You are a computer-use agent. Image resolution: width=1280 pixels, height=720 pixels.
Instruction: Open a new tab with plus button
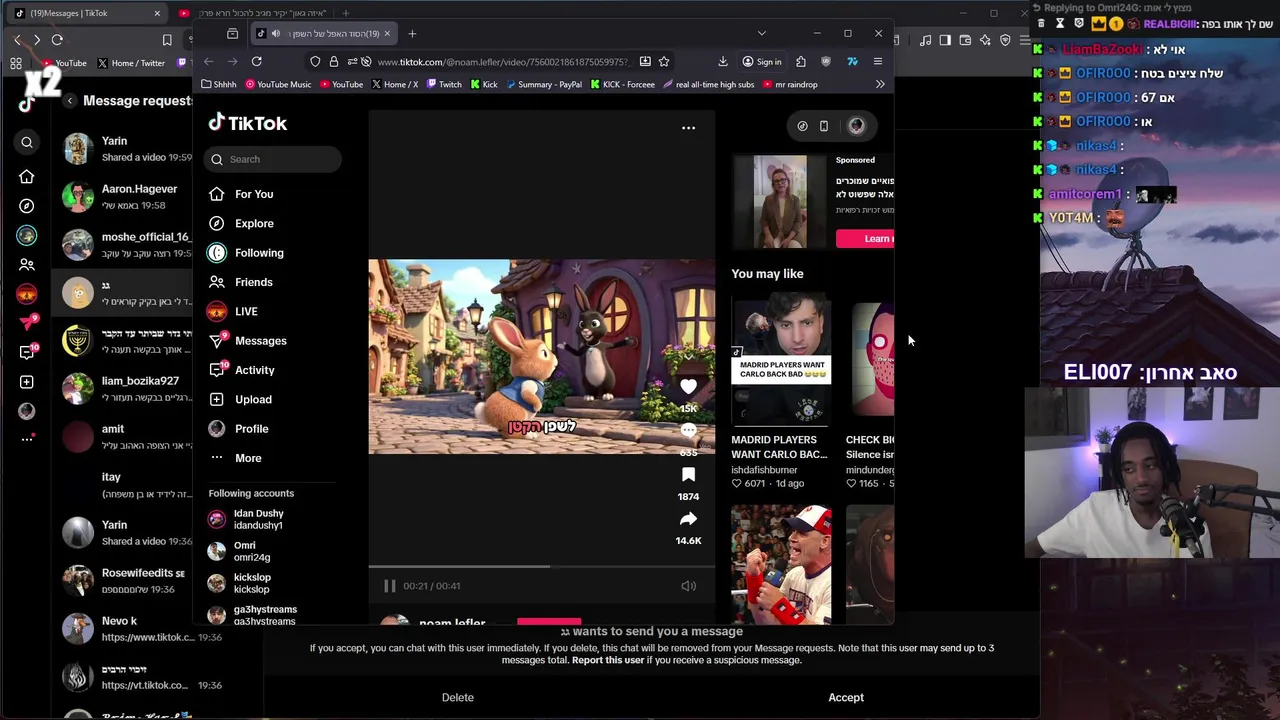[x=412, y=33]
